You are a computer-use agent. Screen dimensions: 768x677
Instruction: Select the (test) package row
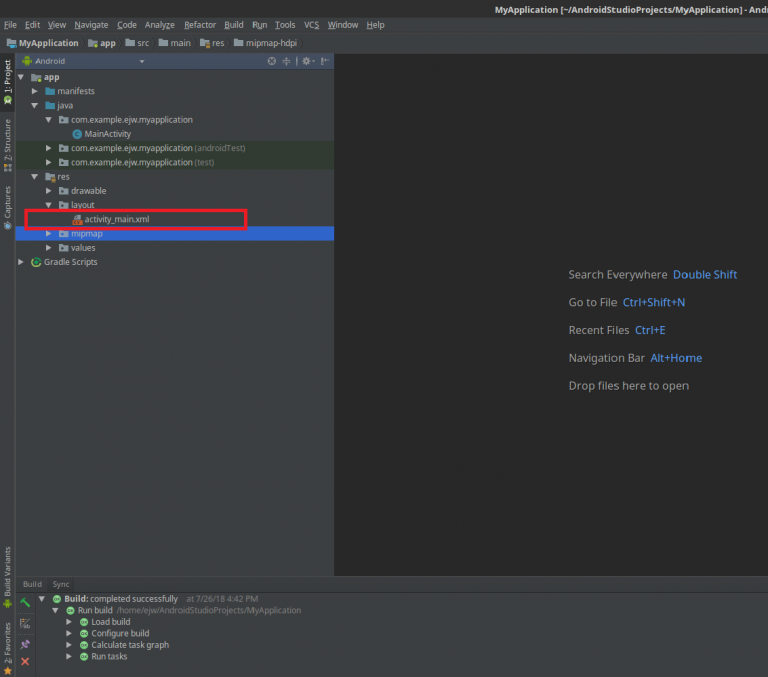(175, 162)
